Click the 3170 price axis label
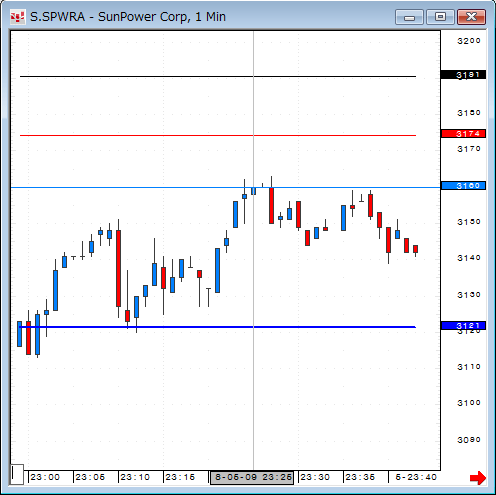Viewport: 496px width, 495px height. (469, 149)
